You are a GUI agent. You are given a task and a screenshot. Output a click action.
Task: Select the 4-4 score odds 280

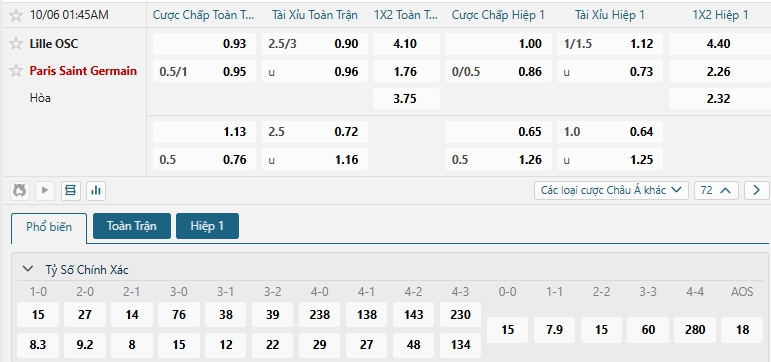click(695, 330)
